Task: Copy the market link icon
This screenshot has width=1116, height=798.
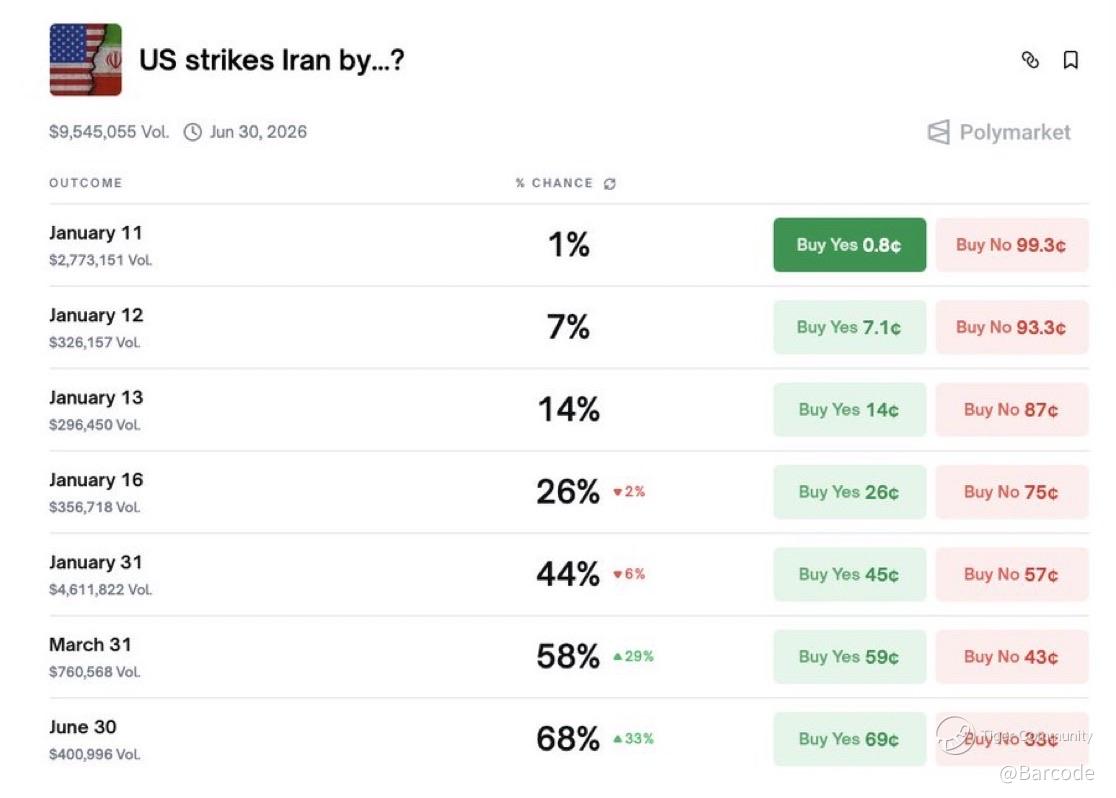Action: [x=1030, y=60]
